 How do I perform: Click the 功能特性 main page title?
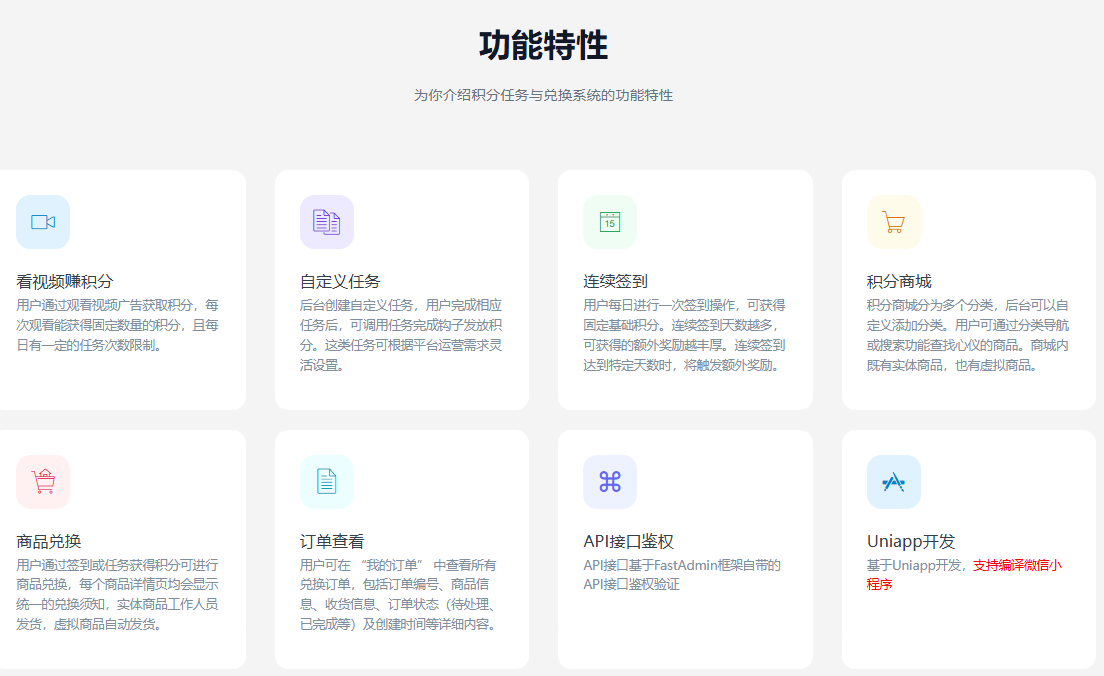click(543, 46)
